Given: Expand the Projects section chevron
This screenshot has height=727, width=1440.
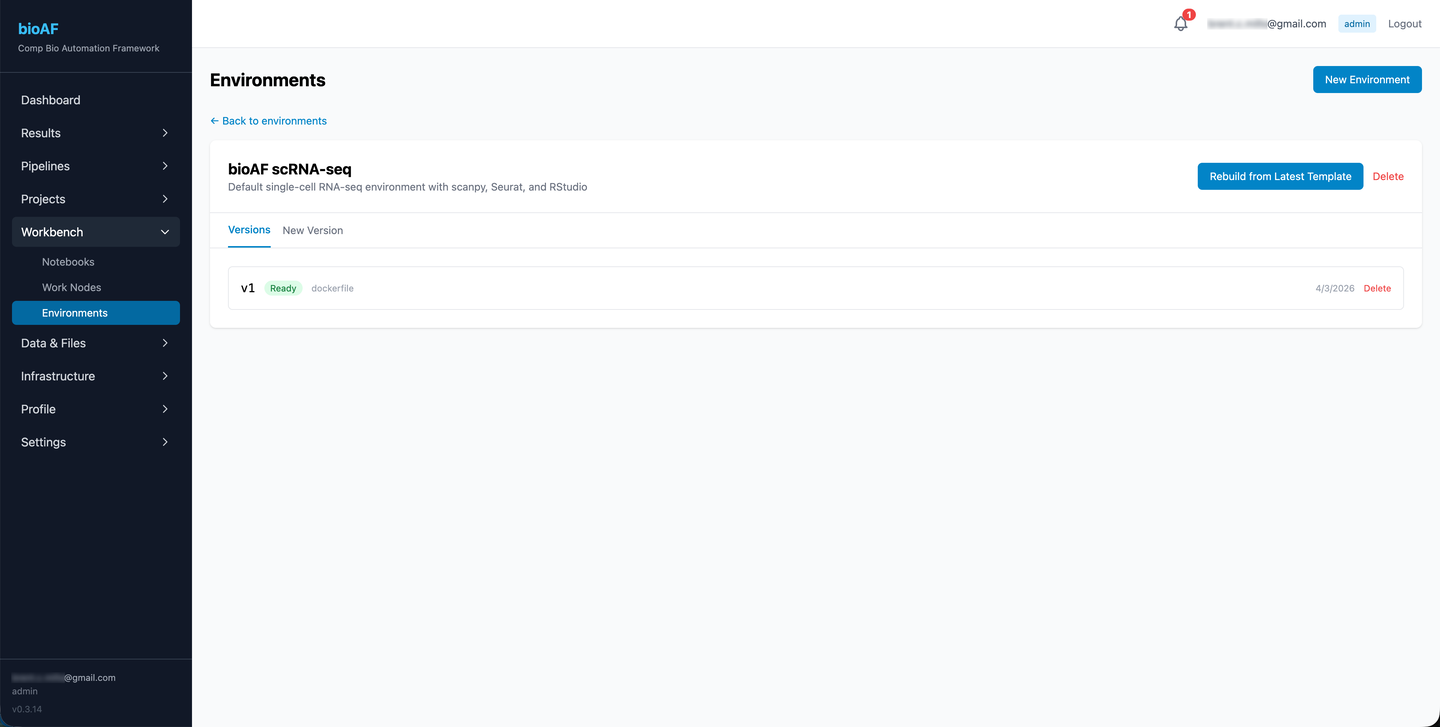Looking at the screenshot, I should coord(165,199).
